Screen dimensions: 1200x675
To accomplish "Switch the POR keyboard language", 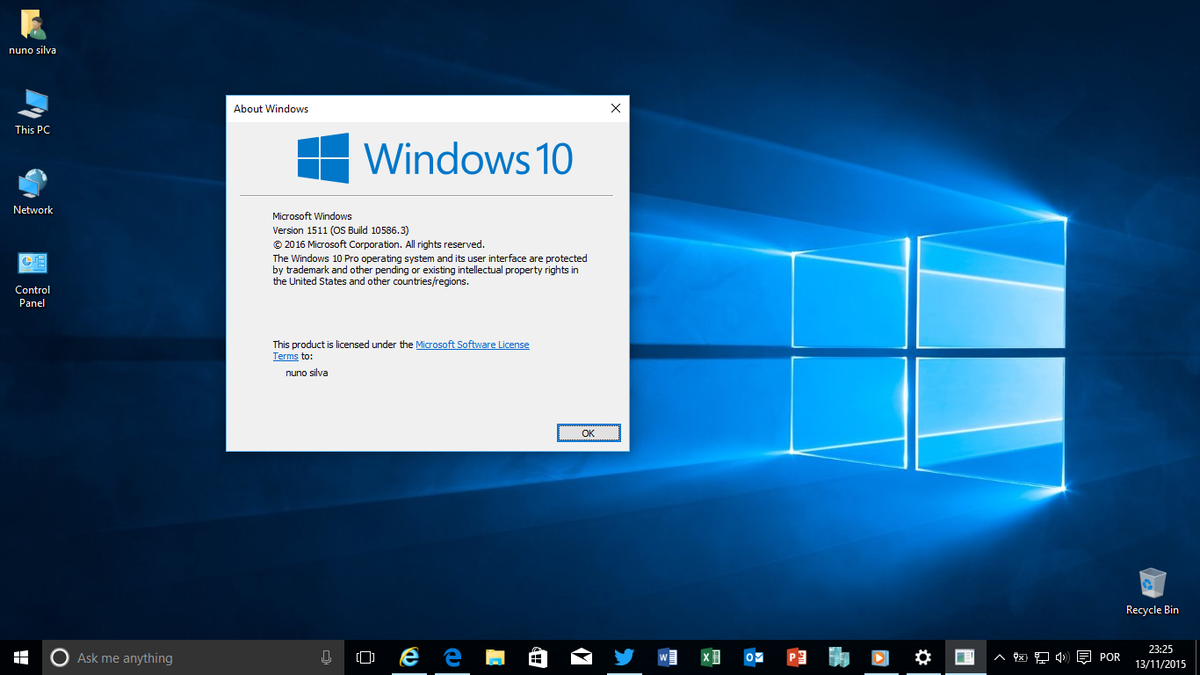I will 1110,657.
